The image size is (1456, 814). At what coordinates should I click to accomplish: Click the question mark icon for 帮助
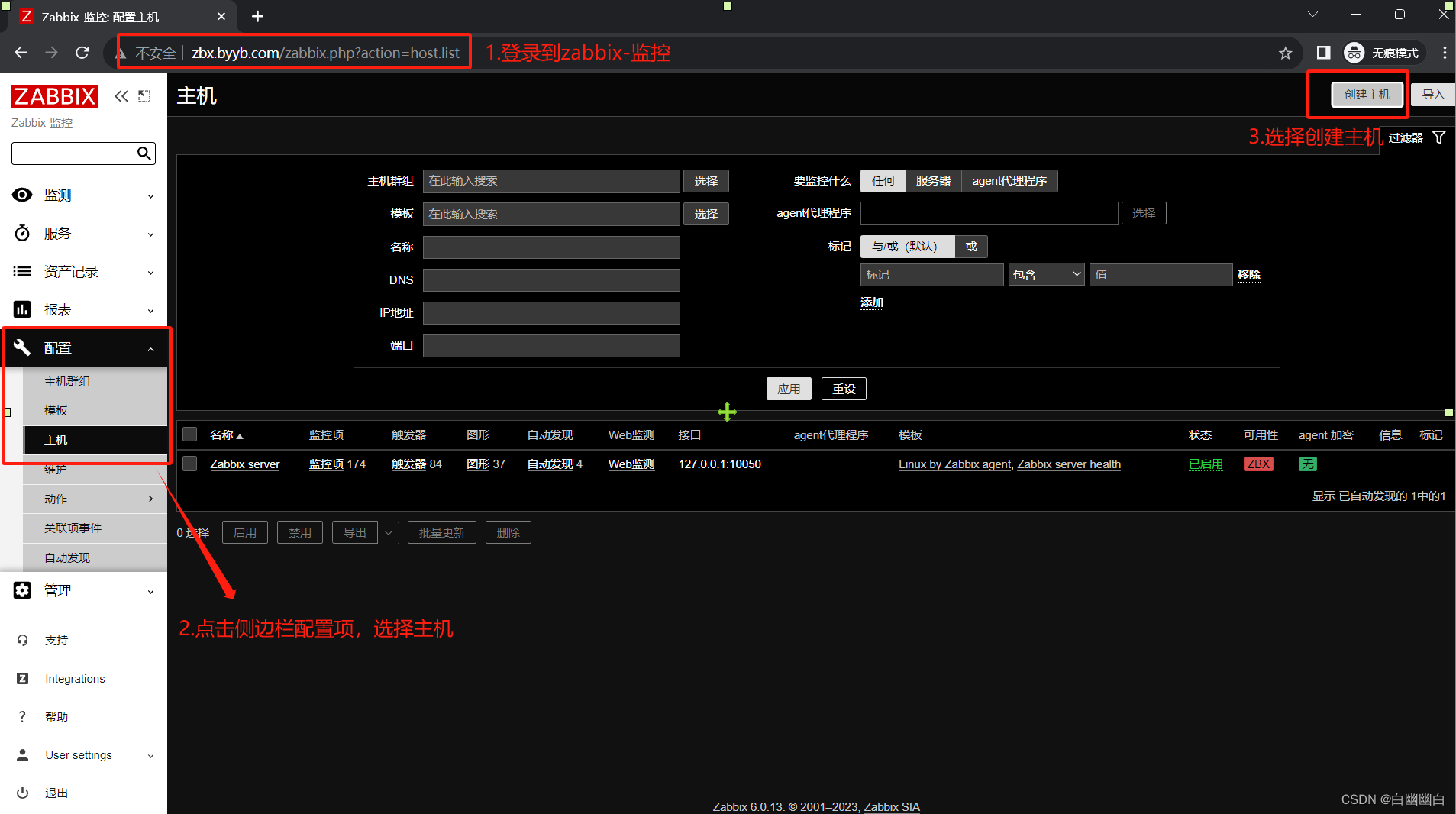[x=22, y=717]
